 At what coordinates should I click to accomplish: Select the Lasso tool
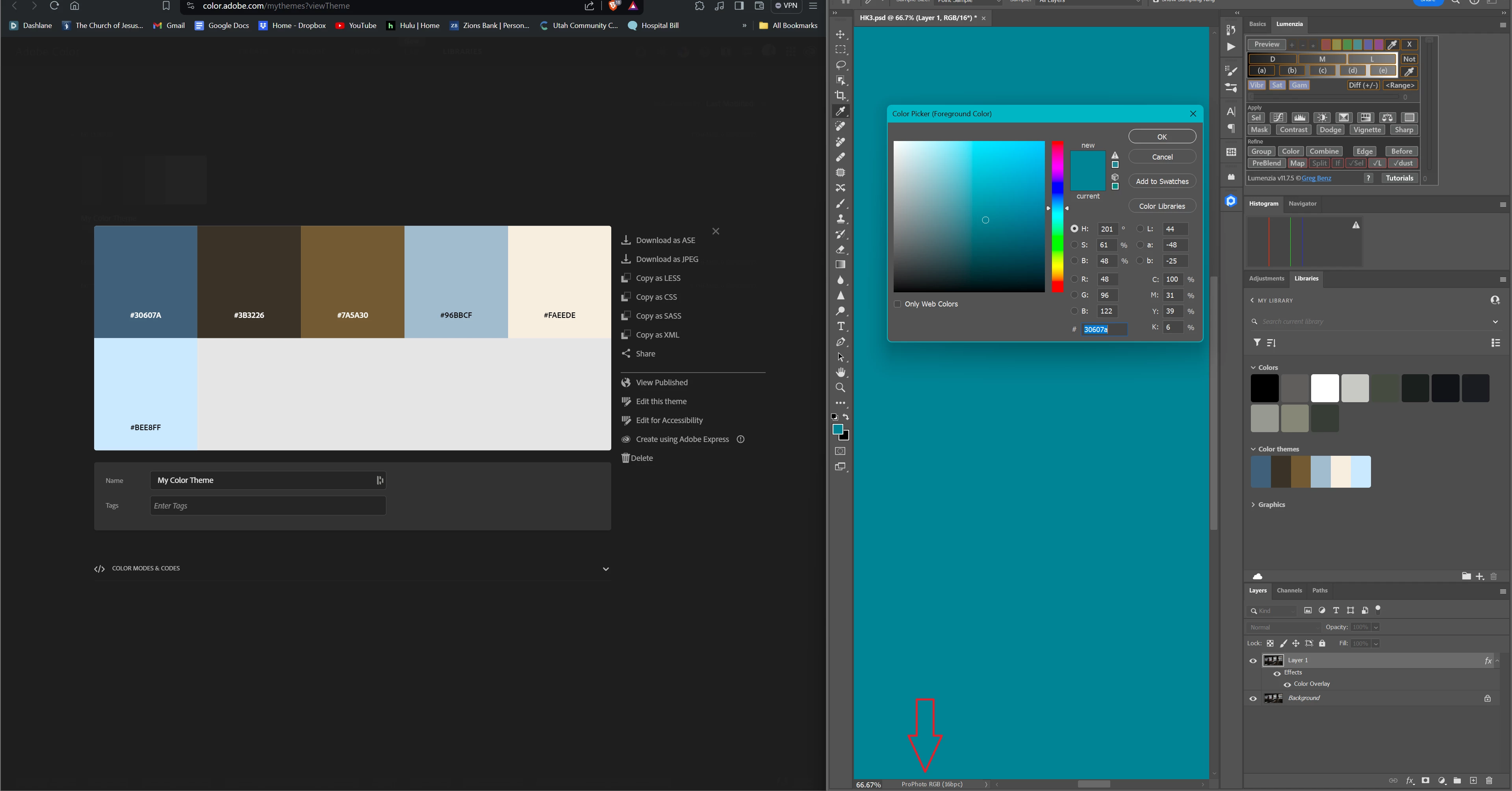pyautogui.click(x=840, y=65)
